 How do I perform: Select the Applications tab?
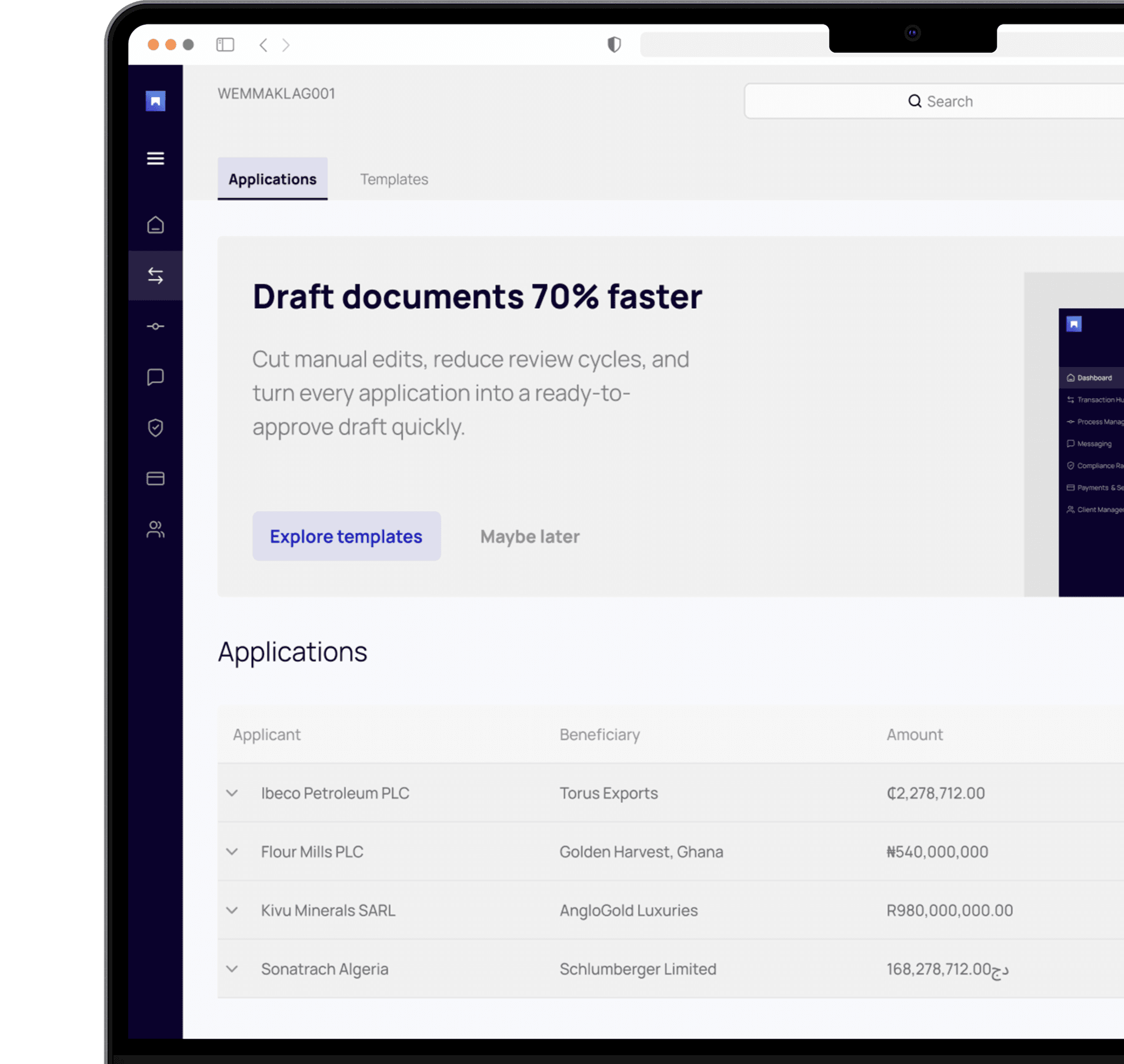(272, 179)
